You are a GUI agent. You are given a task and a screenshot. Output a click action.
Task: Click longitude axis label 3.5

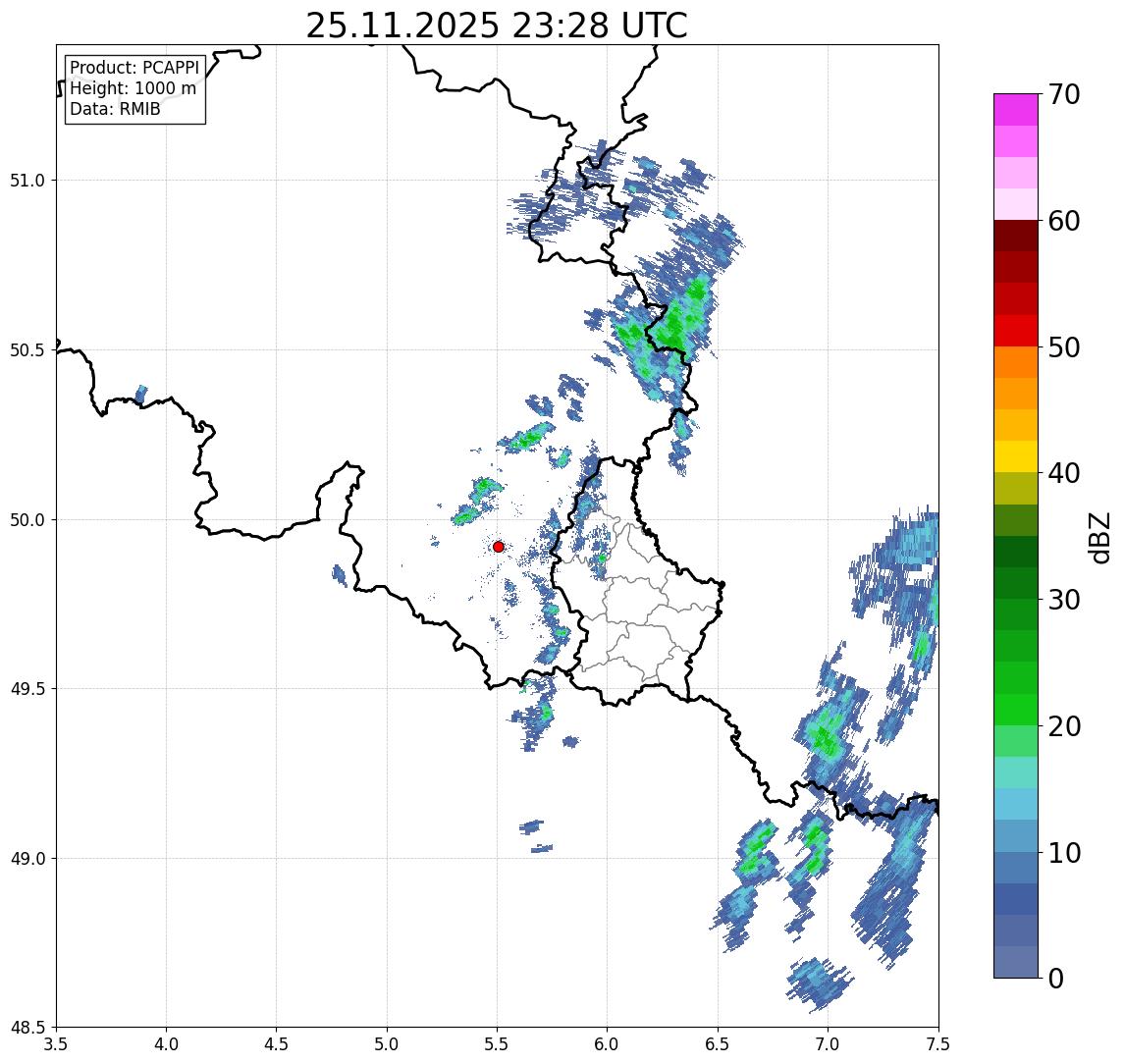coord(56,1044)
